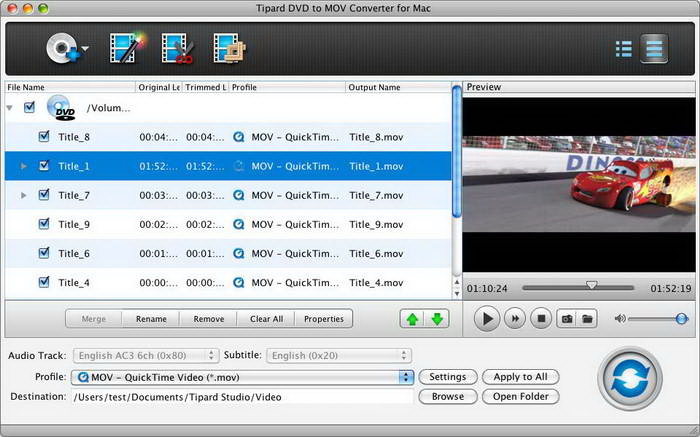Click the Output Name column header
This screenshot has height=437, width=700.
point(397,87)
